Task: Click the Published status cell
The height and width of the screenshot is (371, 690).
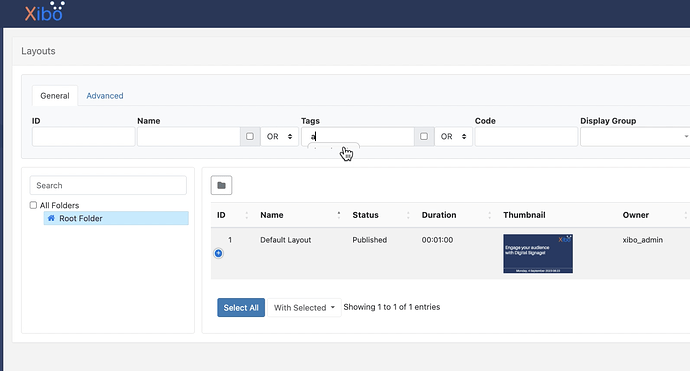Action: (x=370, y=240)
